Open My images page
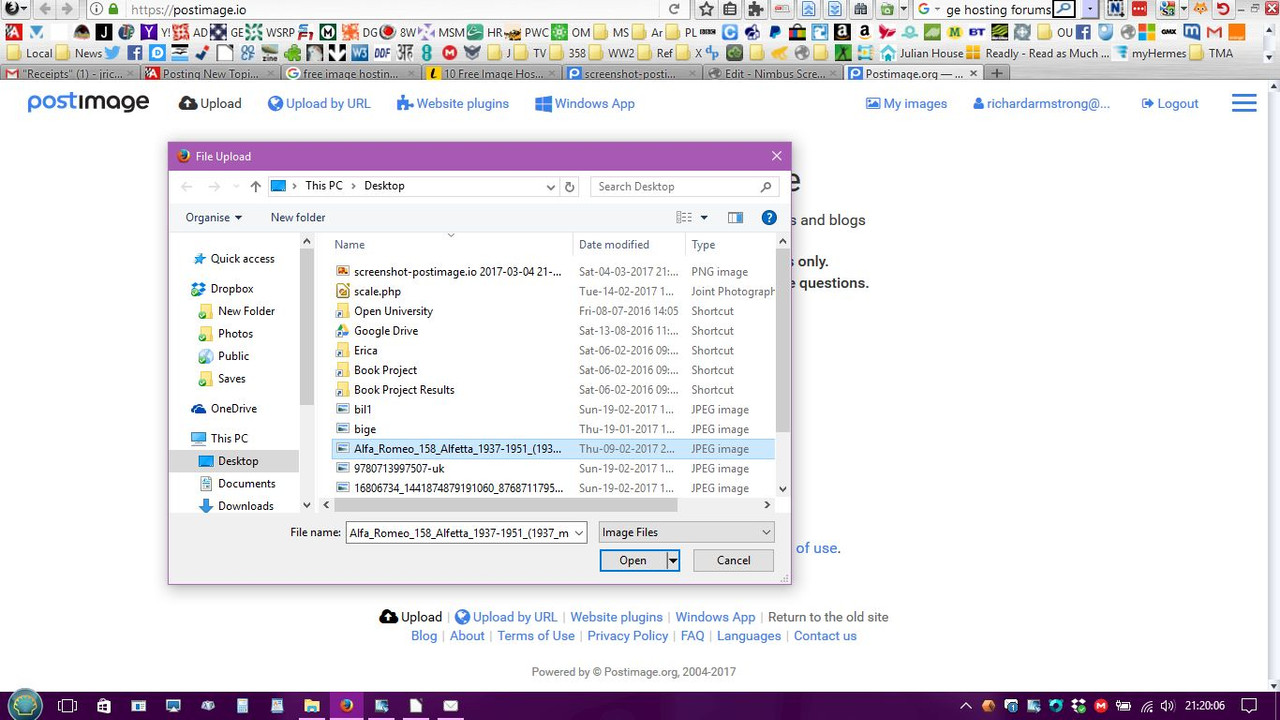 click(906, 104)
